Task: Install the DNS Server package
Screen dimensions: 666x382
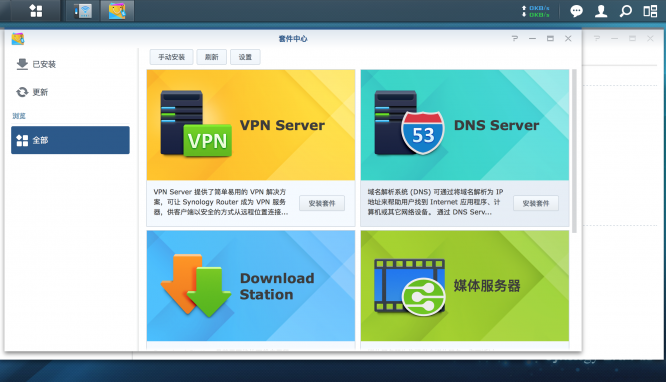Action: tap(536, 203)
